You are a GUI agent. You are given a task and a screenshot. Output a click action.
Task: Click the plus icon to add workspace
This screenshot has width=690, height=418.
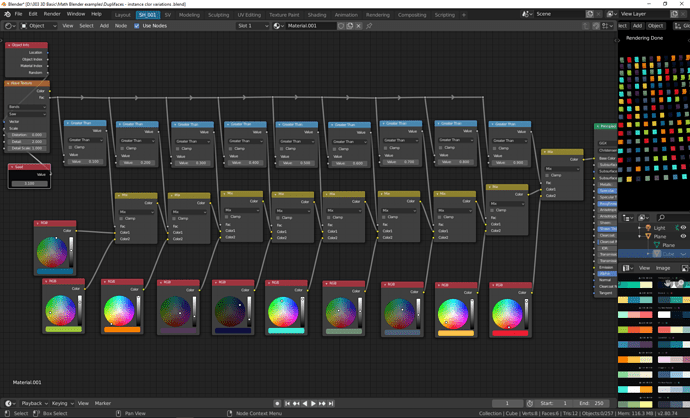(463, 15)
